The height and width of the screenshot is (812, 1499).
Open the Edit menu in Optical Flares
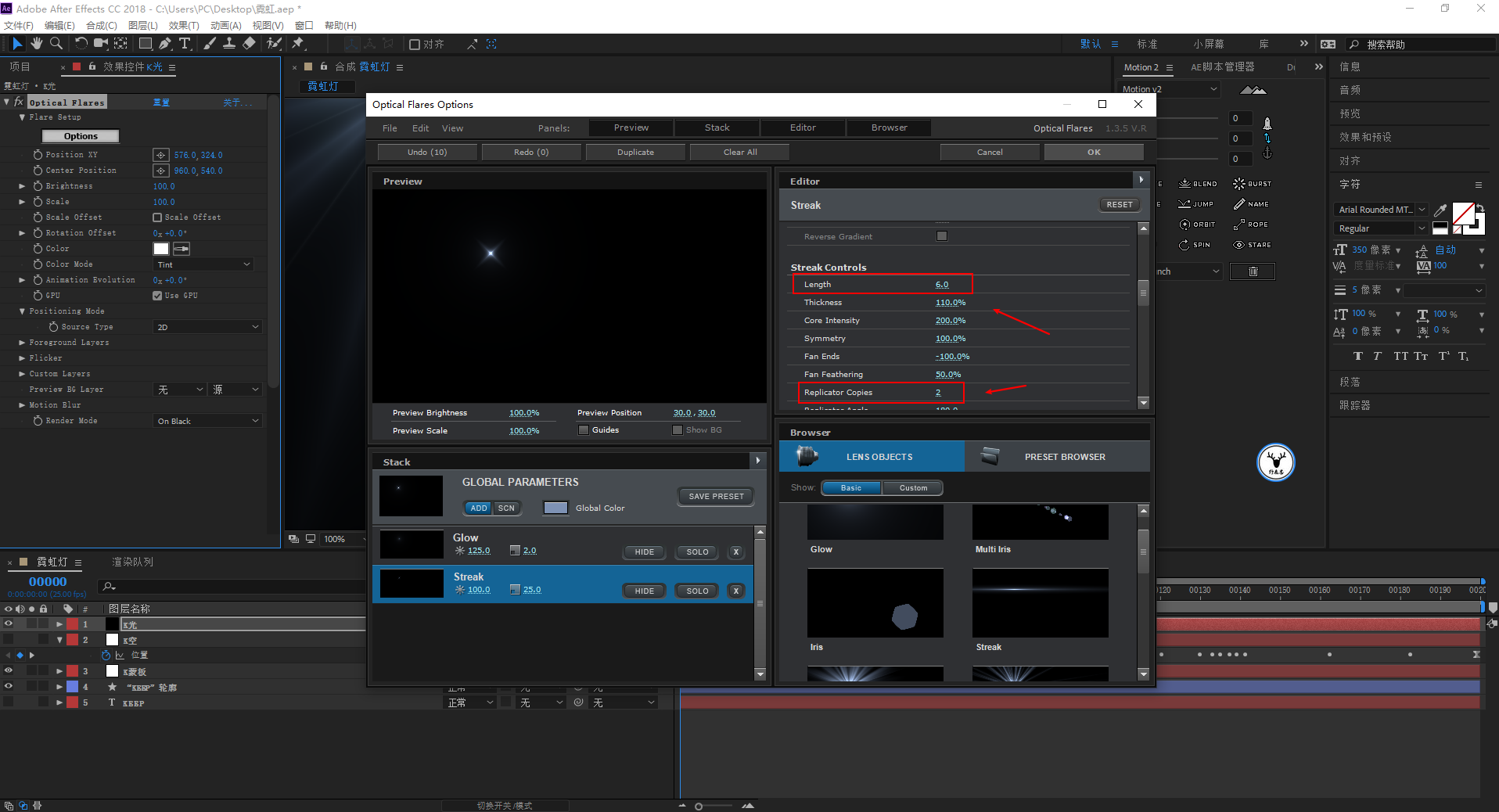[421, 128]
